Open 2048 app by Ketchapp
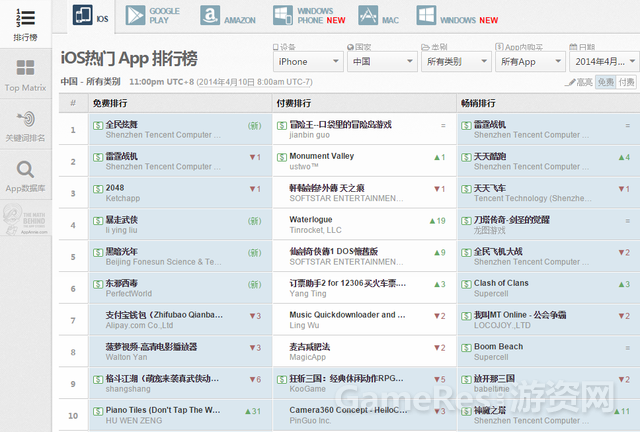Viewport: 640px width, 432px height. click(x=115, y=188)
